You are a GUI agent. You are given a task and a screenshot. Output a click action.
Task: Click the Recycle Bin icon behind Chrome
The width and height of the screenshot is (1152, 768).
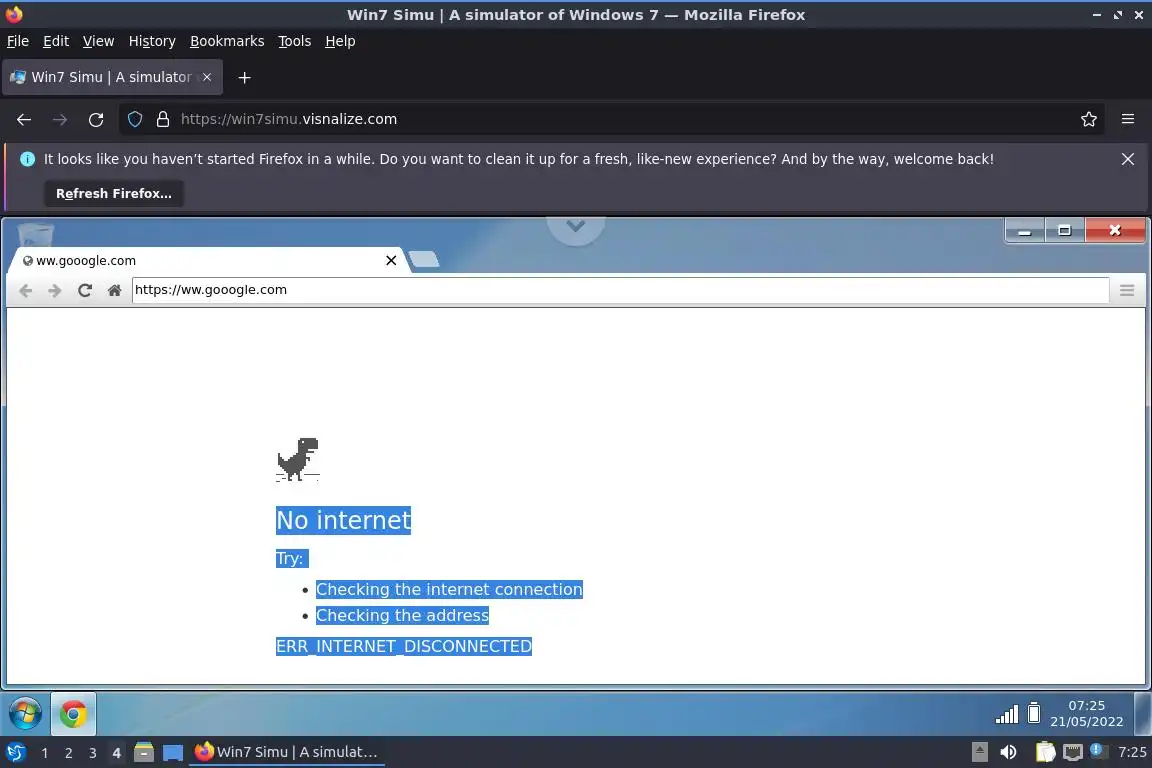pos(35,234)
